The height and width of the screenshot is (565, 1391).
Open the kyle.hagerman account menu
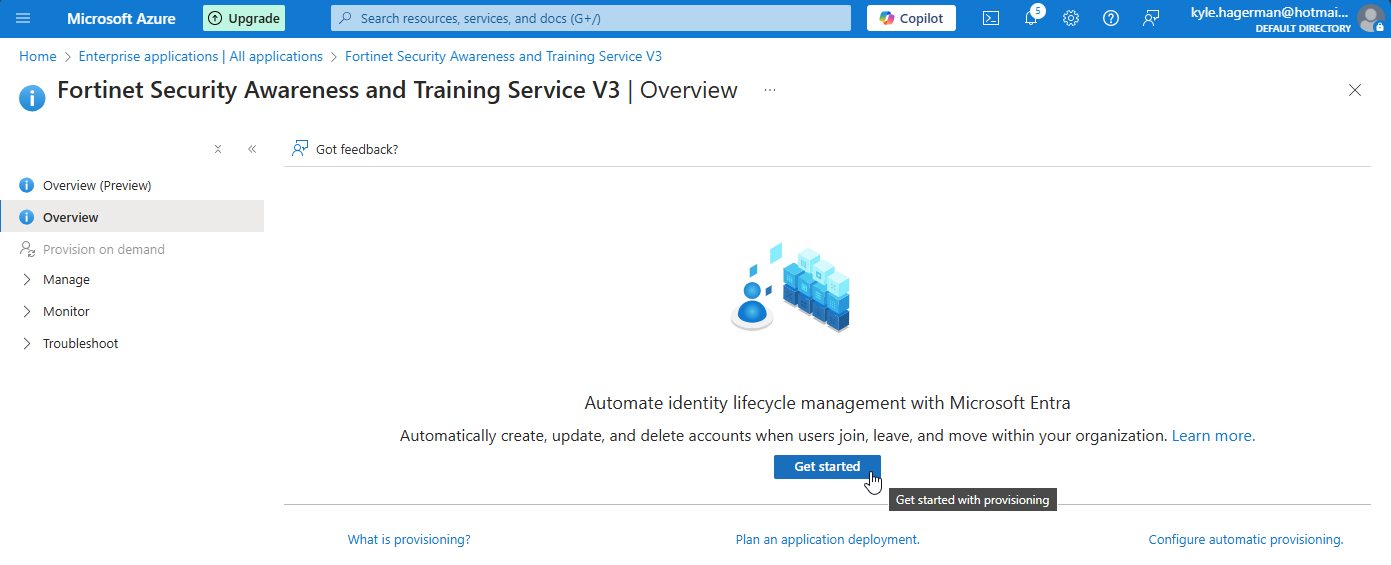(x=1287, y=18)
